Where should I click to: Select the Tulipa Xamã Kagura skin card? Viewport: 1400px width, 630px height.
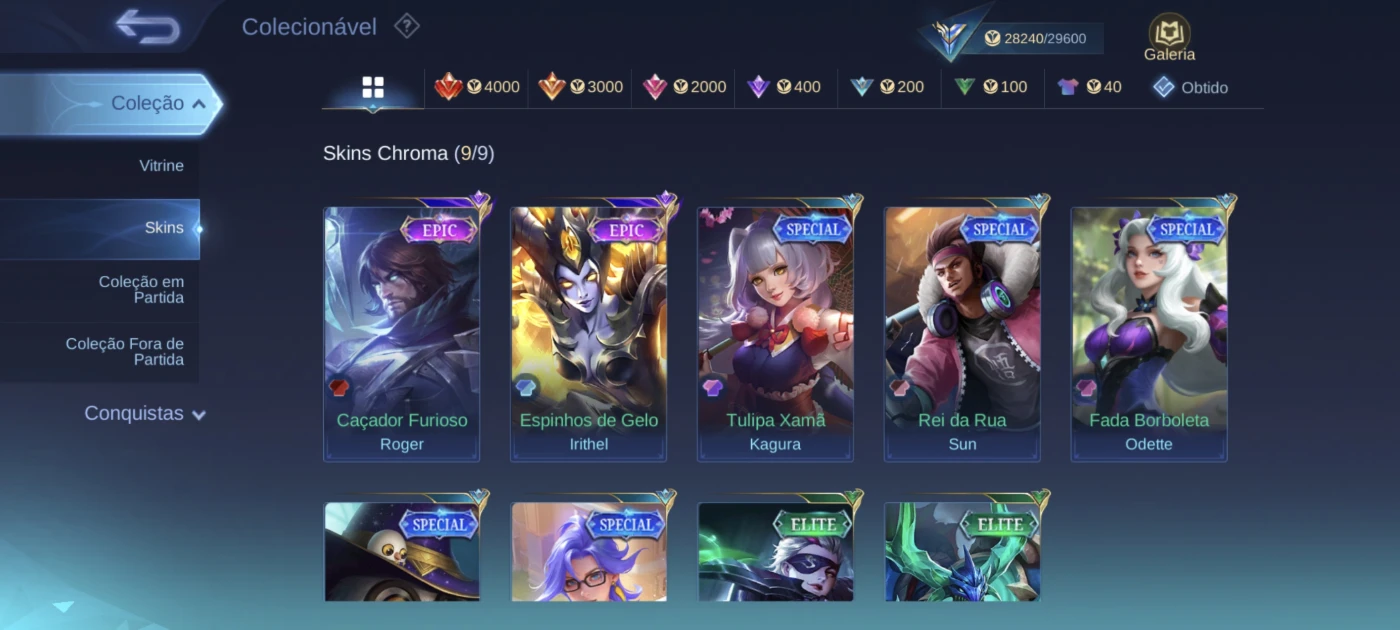point(775,334)
